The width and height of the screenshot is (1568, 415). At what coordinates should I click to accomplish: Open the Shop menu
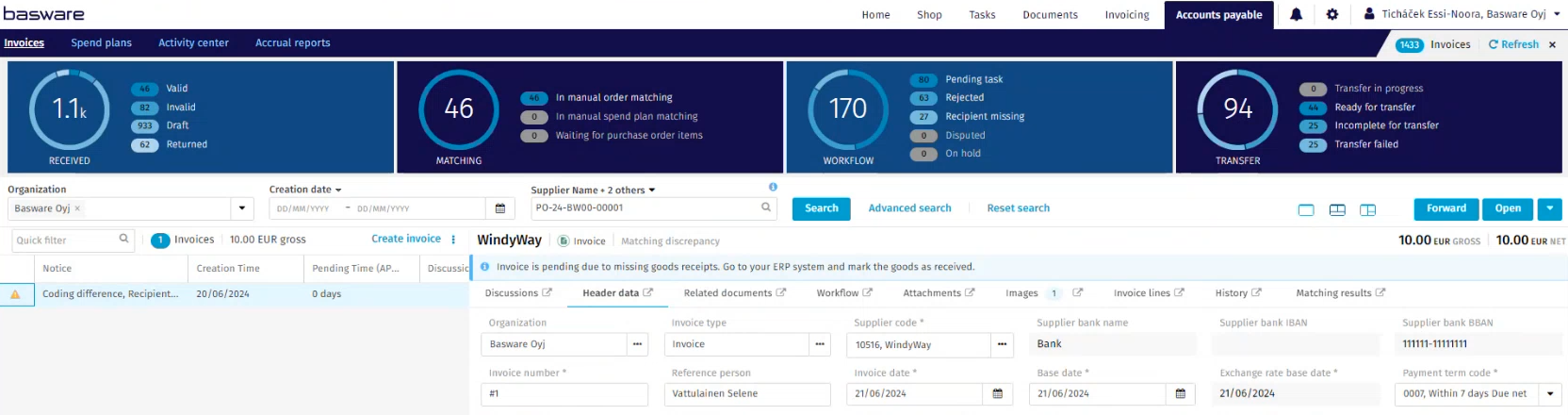(x=929, y=14)
